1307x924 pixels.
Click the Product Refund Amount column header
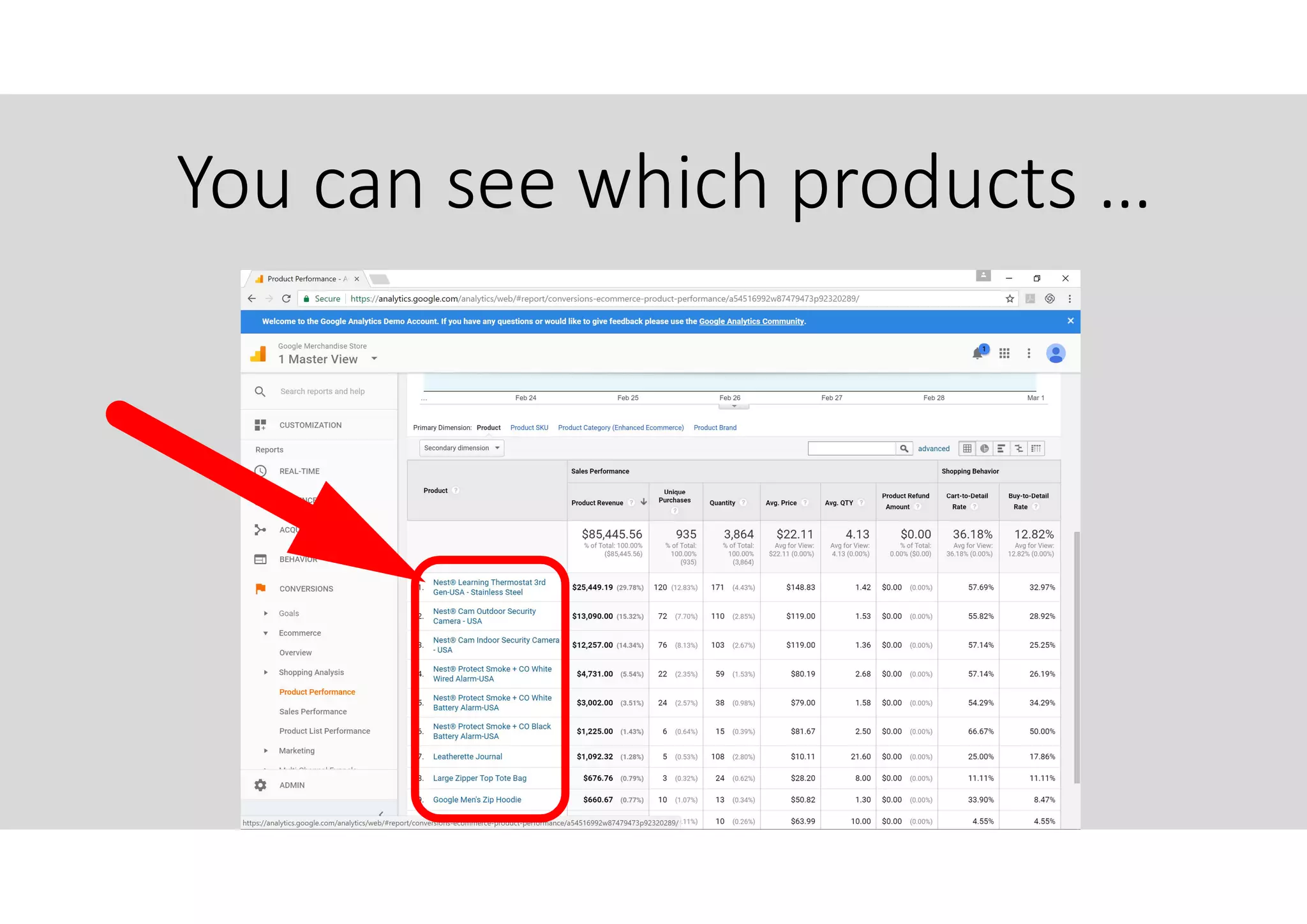tap(905, 501)
